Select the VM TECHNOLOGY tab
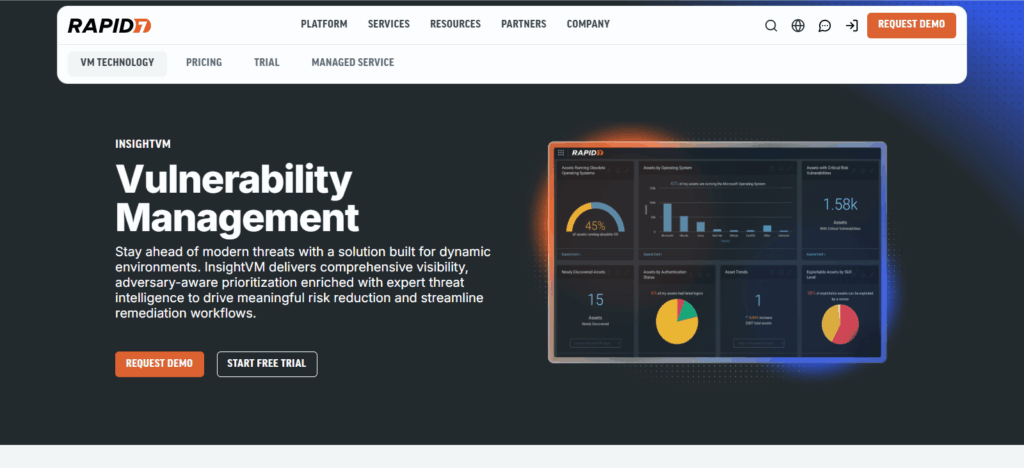 click(x=118, y=63)
